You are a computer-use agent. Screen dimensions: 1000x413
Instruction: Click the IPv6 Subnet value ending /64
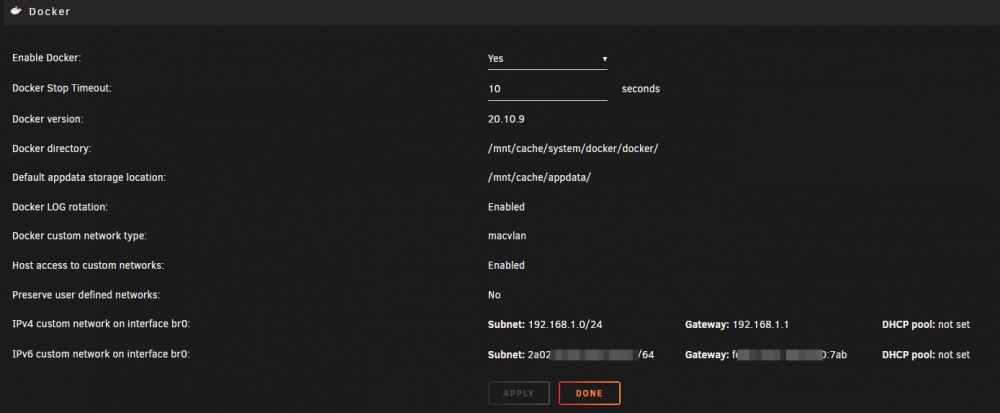571,354
